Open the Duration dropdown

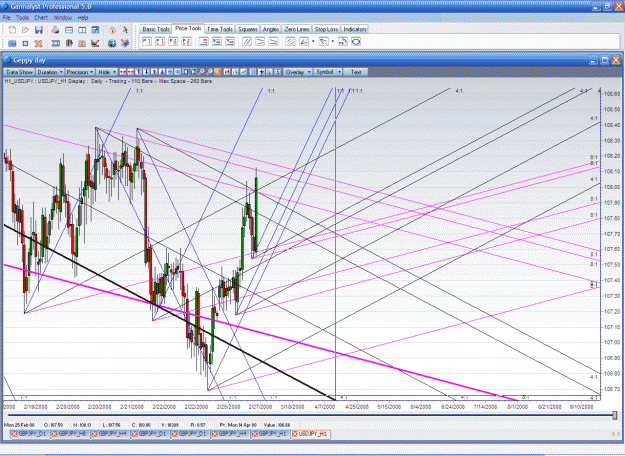pos(50,72)
